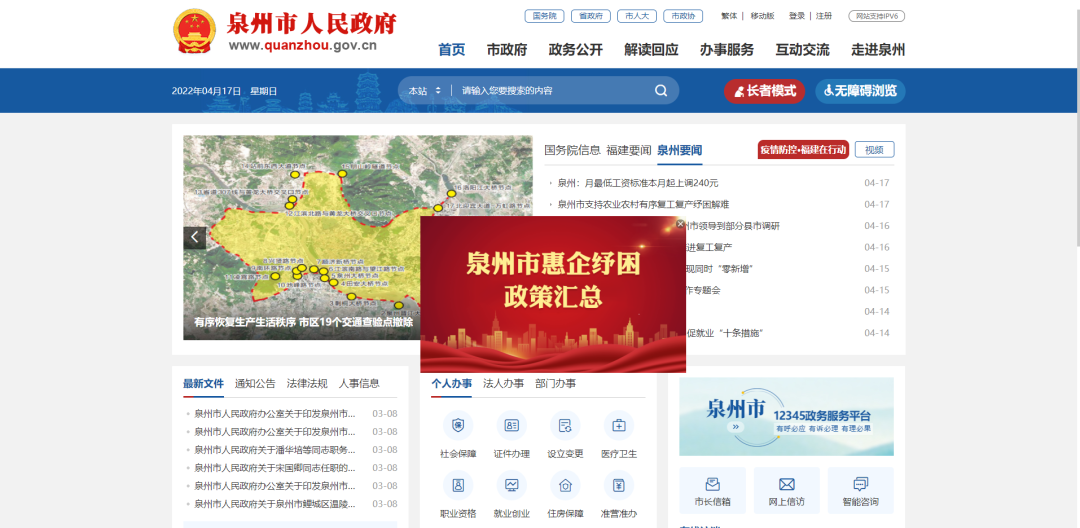This screenshot has height=528, width=1080.
Task: Expand the 本站 search scope dropdown
Action: coord(424,91)
